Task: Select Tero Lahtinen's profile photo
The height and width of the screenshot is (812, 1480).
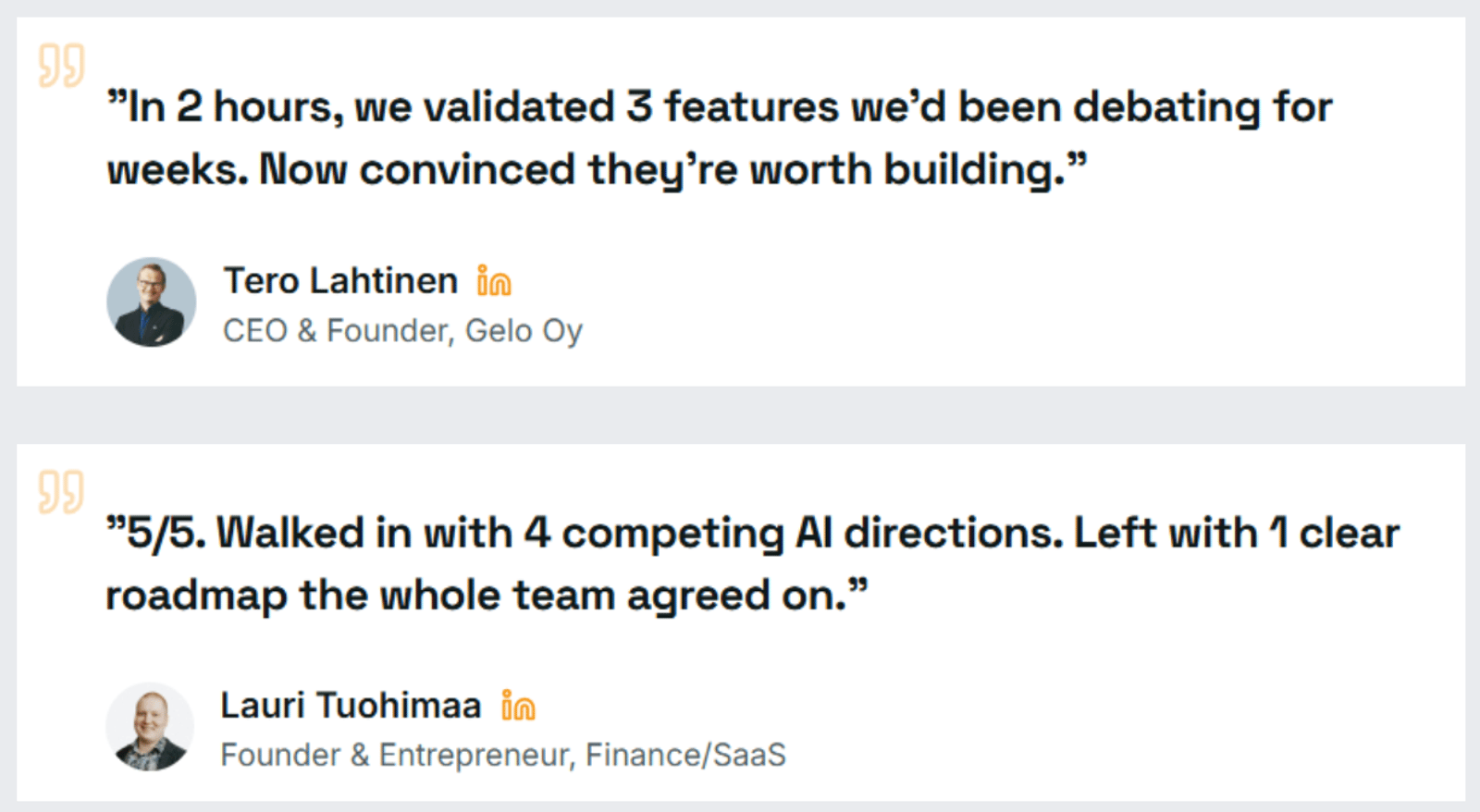Action: tap(152, 302)
